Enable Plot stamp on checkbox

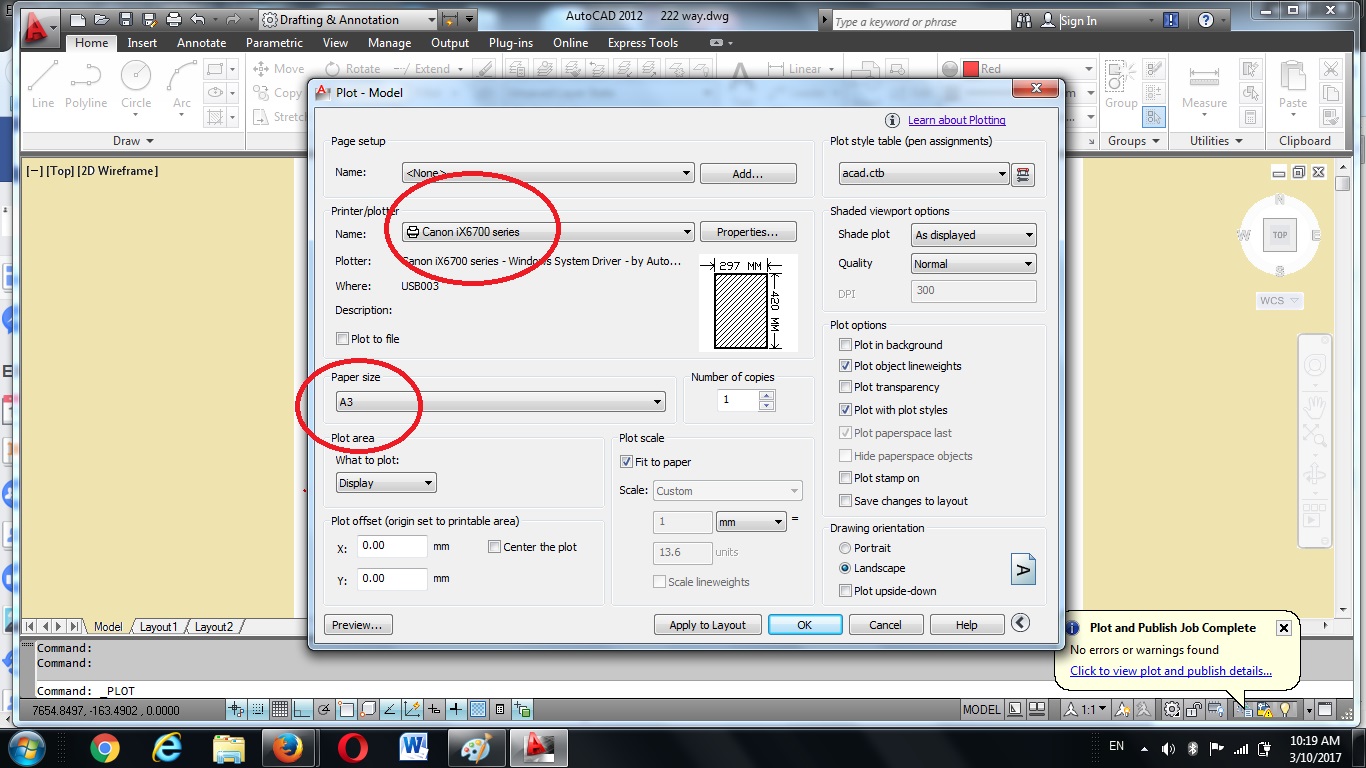846,478
